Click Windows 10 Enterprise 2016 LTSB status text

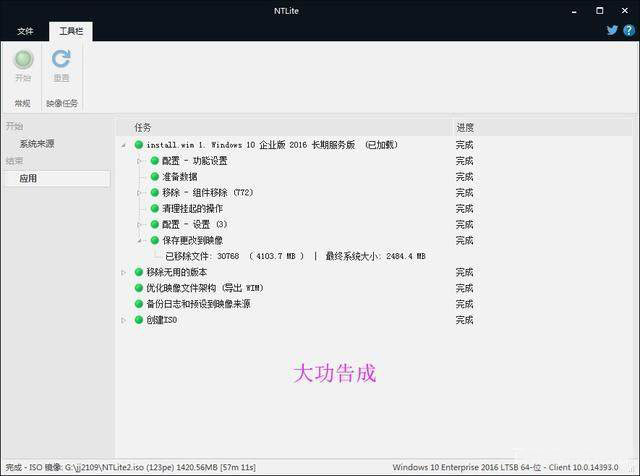(x=505, y=467)
